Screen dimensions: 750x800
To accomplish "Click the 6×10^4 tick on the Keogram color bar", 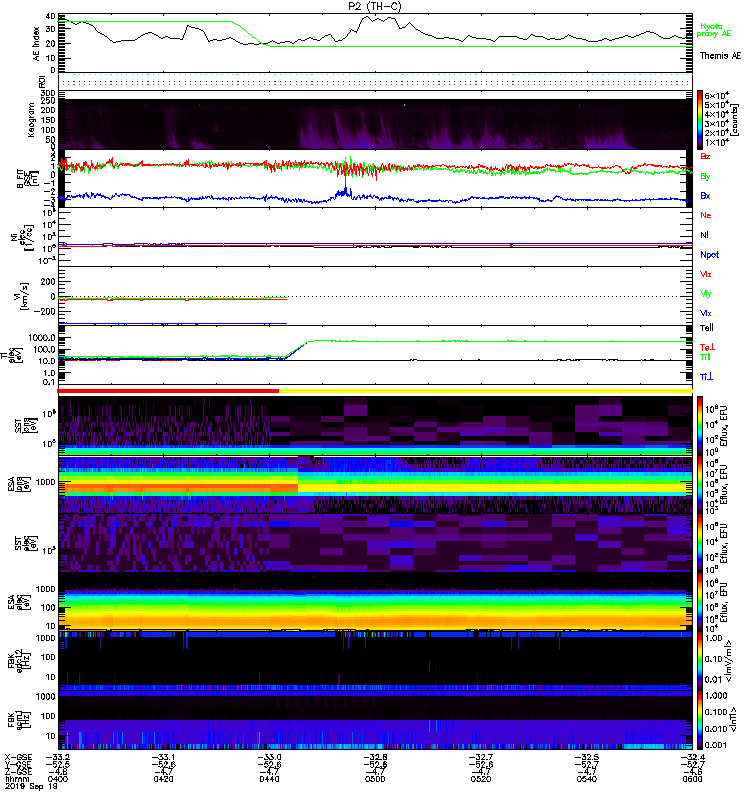I will click(x=716, y=96).
